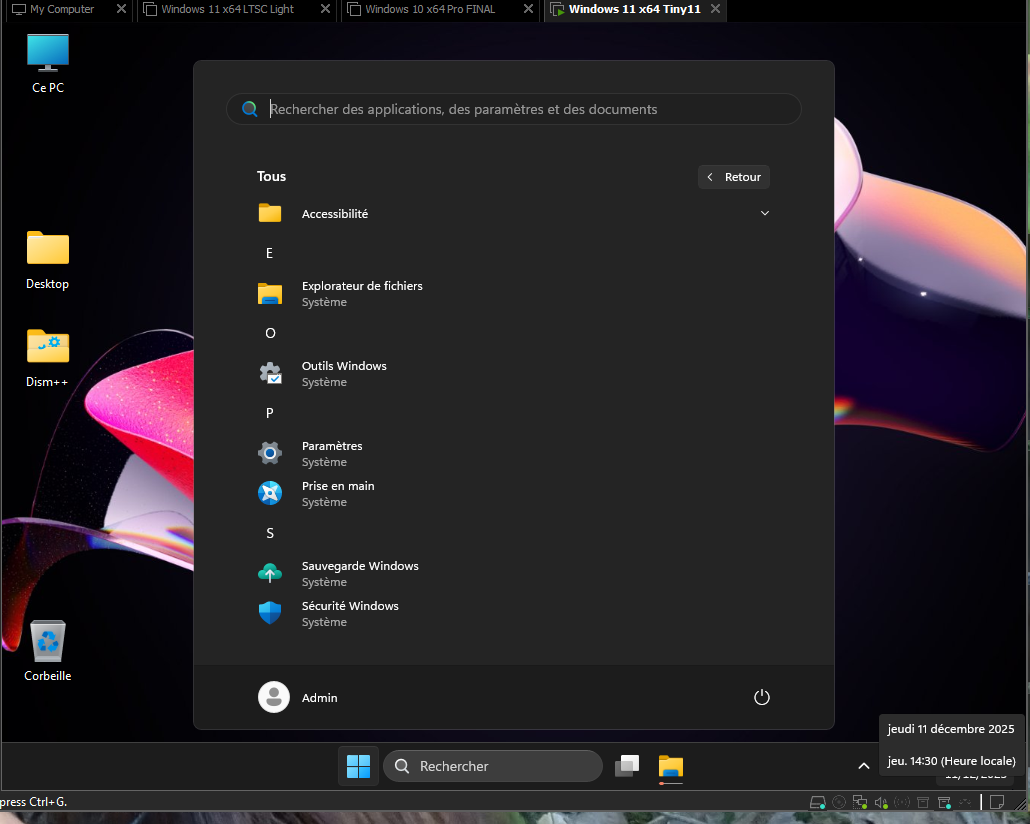1030x824 pixels.
Task: Open the Task View icon on the taskbar
Action: click(x=627, y=766)
